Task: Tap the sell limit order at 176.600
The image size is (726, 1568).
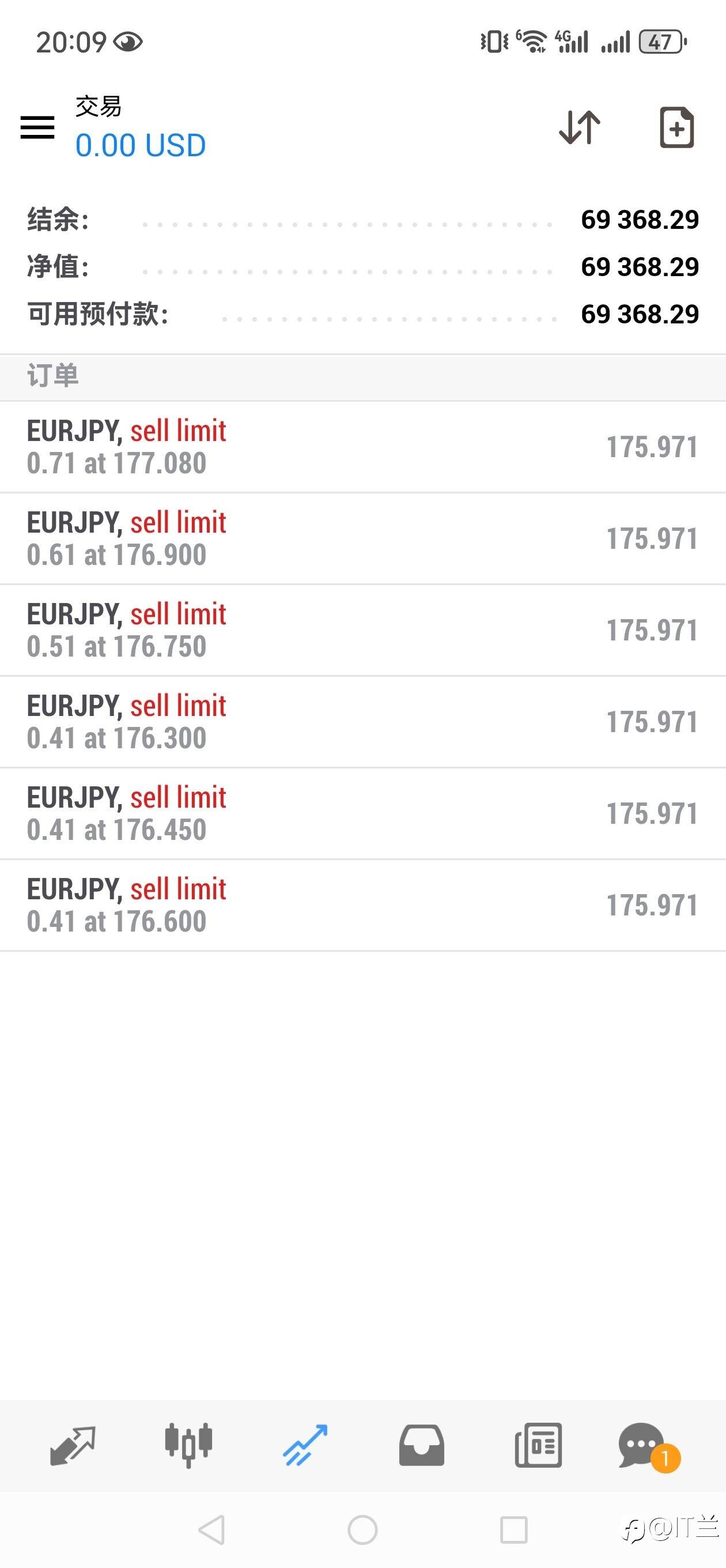Action: click(362, 905)
